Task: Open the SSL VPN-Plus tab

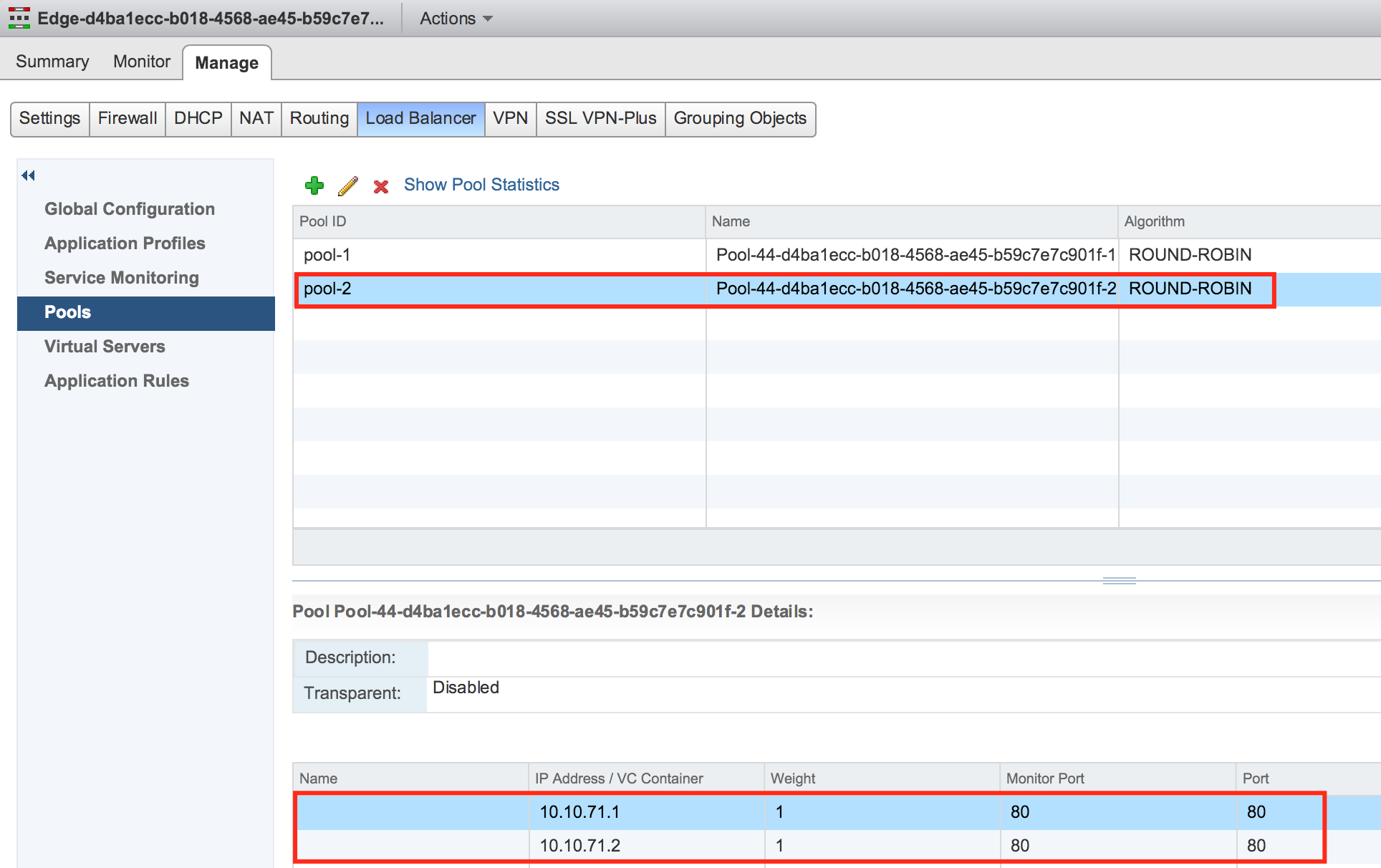Action: click(600, 118)
